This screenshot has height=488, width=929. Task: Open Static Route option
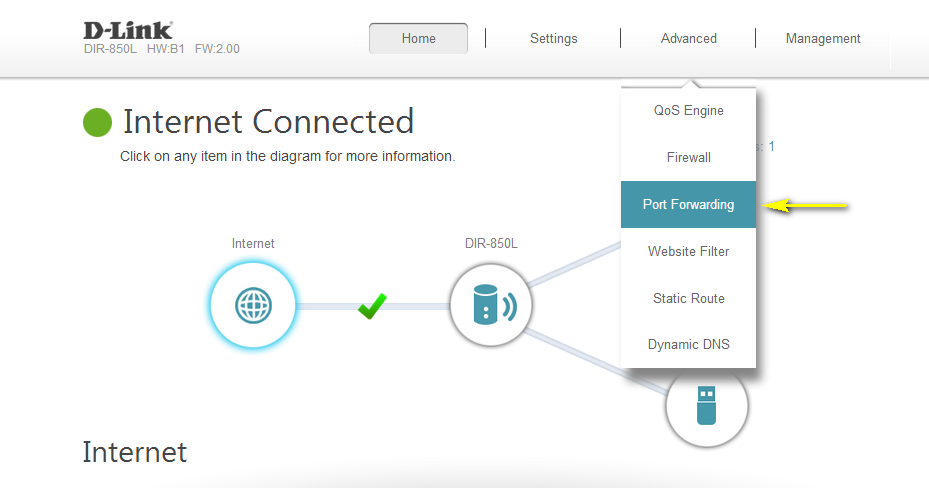point(688,299)
